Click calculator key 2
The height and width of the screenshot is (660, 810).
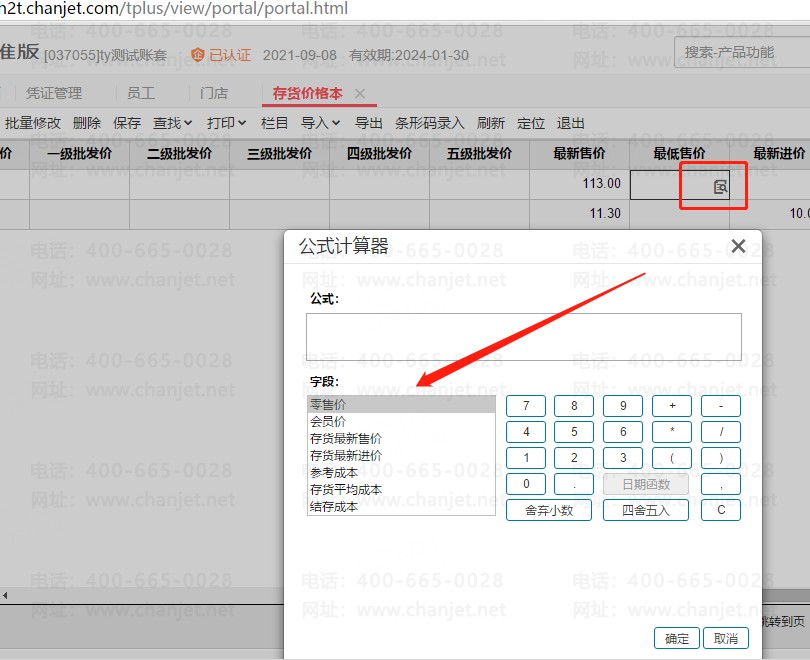574,458
